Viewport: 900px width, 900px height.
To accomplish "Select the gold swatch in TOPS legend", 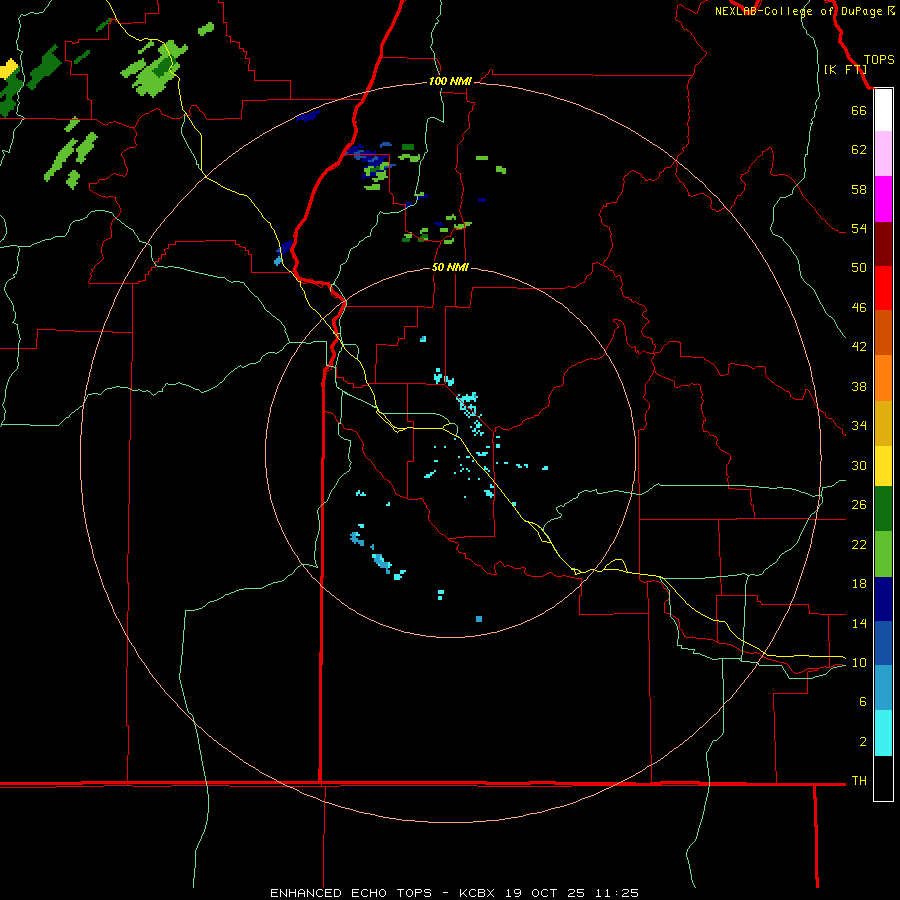I will (x=883, y=423).
